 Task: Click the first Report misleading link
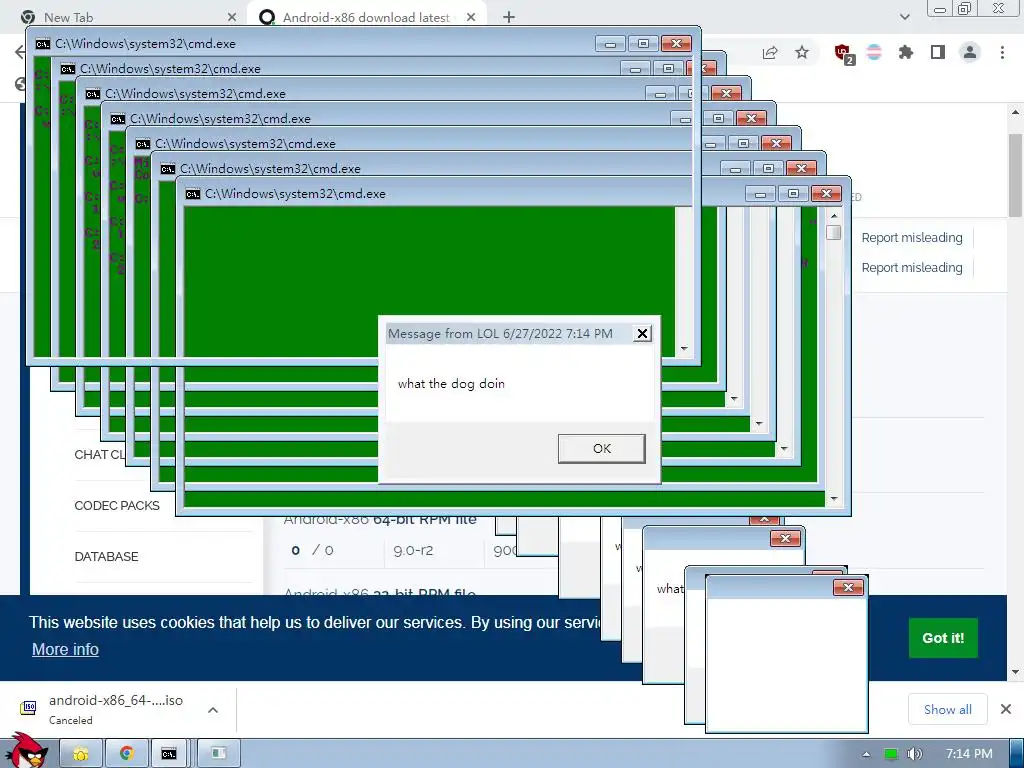[912, 238]
